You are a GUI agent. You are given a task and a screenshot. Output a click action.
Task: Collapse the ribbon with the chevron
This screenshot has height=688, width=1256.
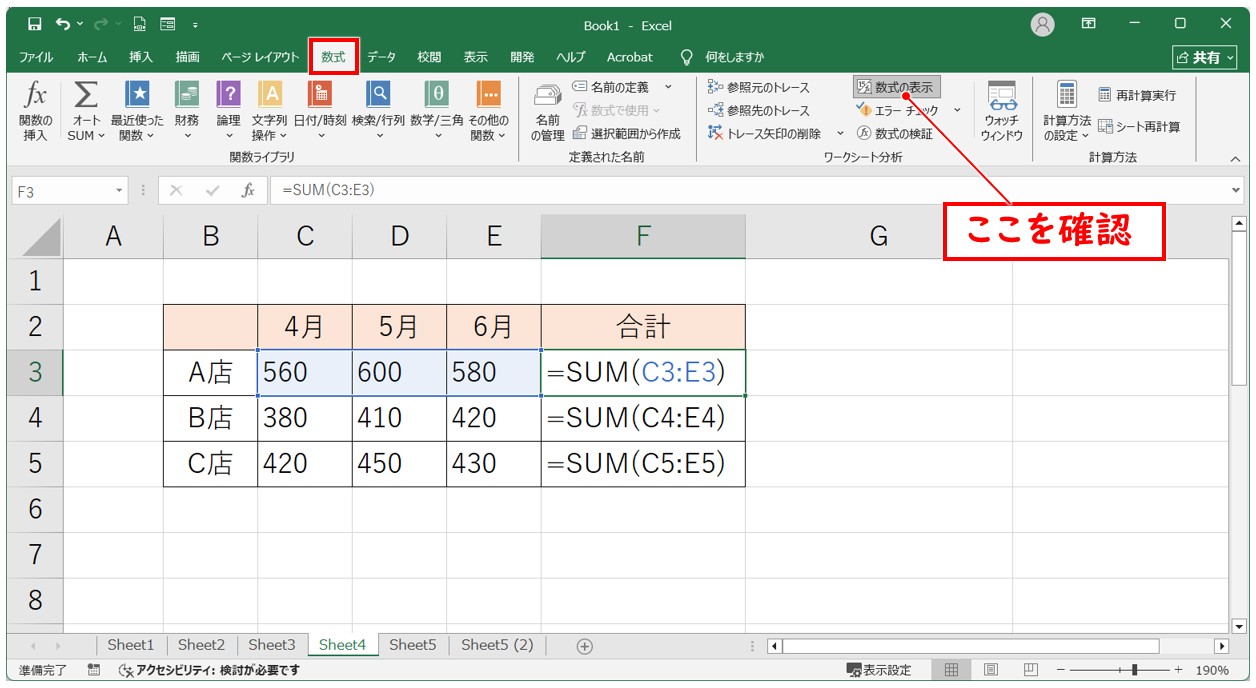pos(1234,158)
